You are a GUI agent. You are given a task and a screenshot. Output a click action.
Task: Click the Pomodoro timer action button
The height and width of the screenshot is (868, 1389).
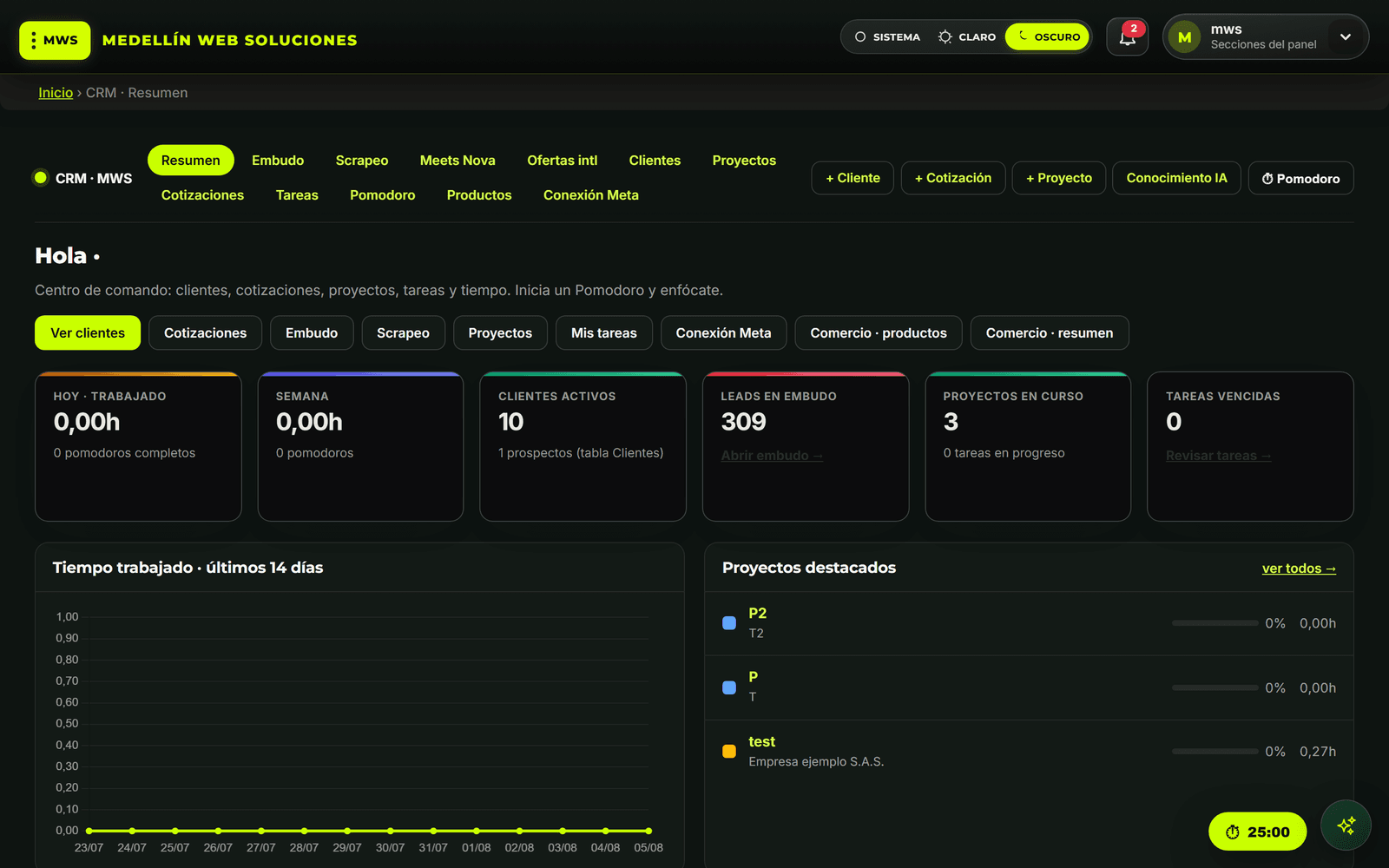(1300, 178)
